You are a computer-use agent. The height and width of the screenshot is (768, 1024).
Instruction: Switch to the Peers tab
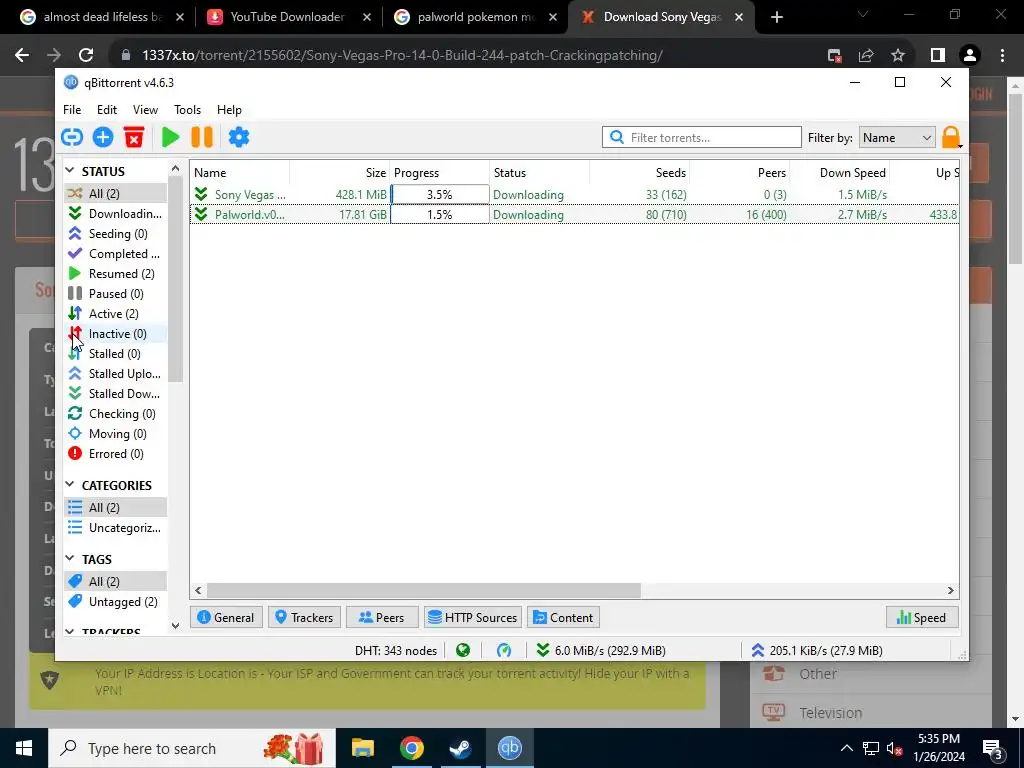click(381, 617)
